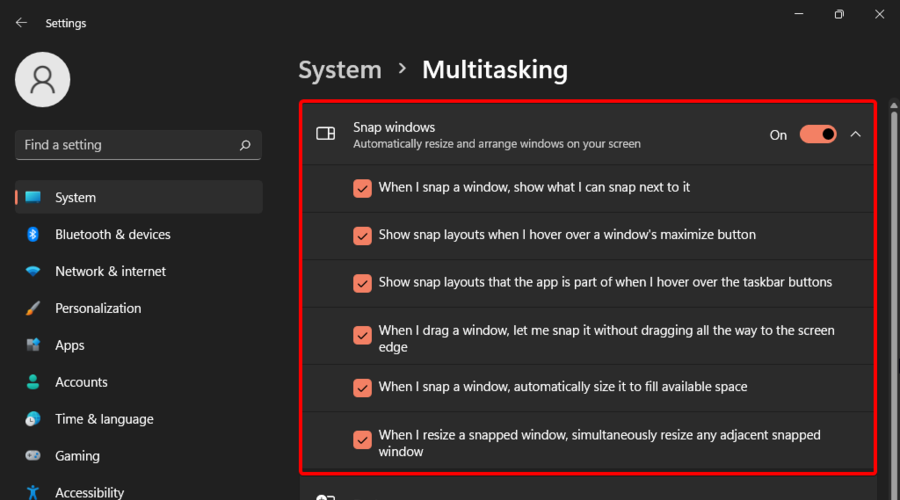The width and height of the screenshot is (900, 500).
Task: Click the search magnifier icon
Action: 245,145
